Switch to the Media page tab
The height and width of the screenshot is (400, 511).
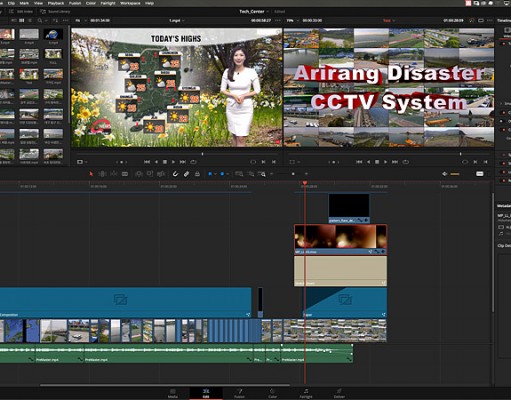point(173,394)
